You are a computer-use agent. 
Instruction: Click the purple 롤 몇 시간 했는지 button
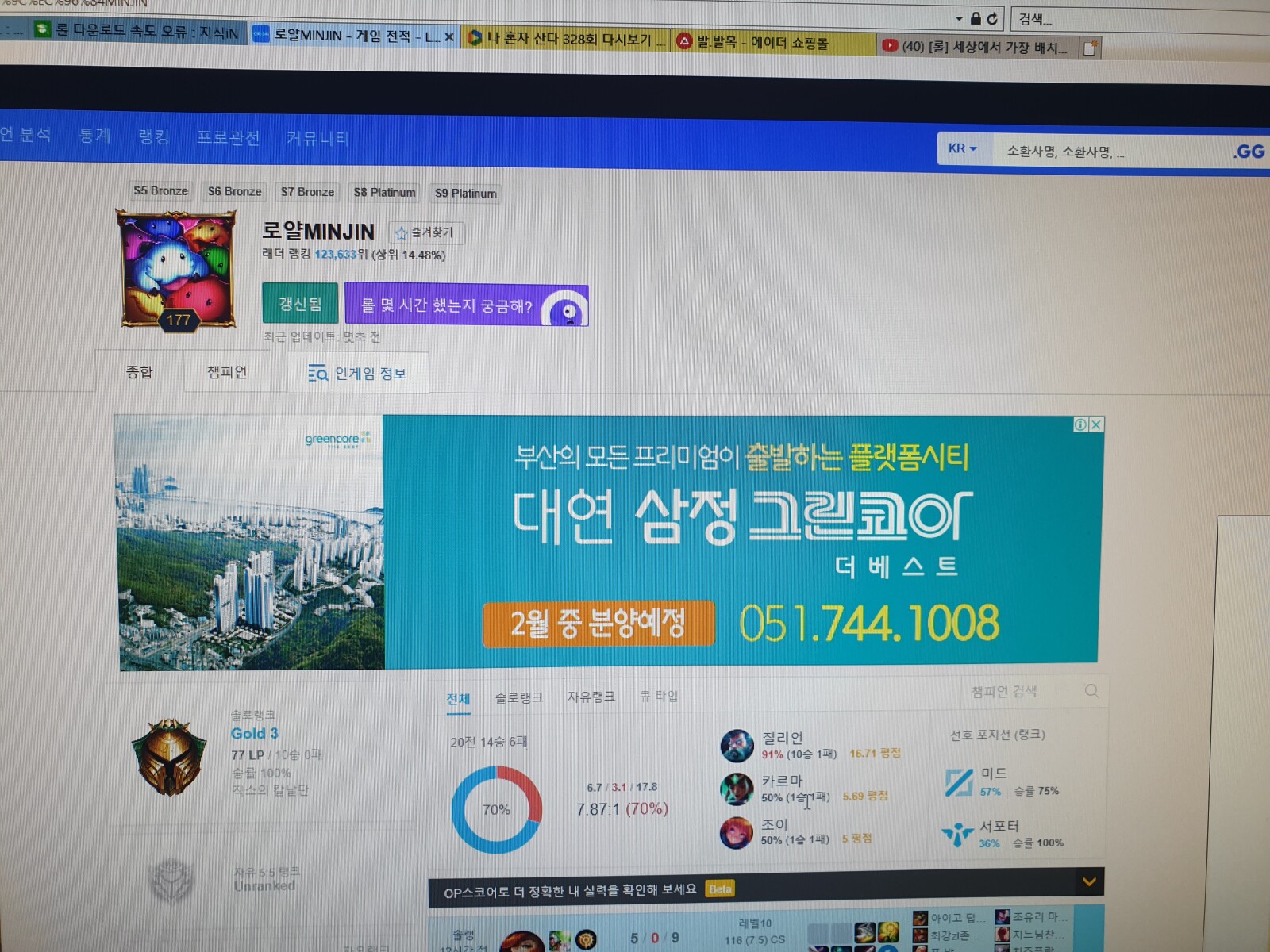coord(466,305)
